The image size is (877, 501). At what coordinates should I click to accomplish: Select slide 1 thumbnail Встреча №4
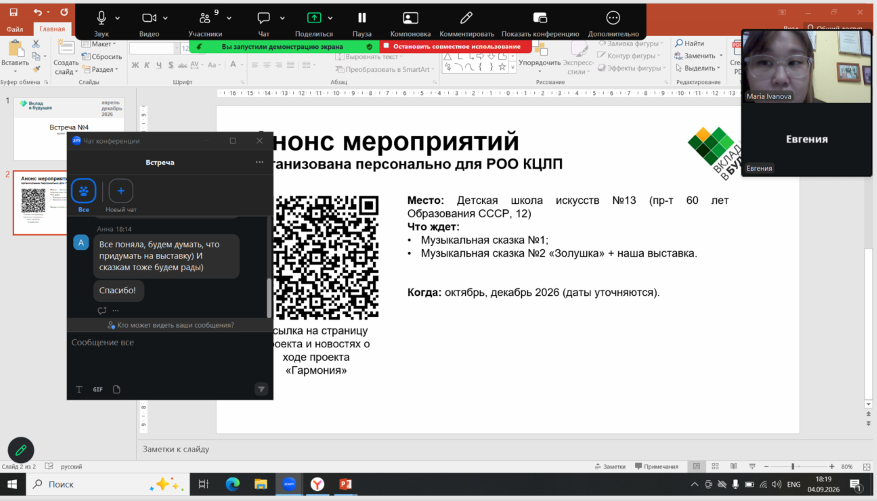(68, 129)
